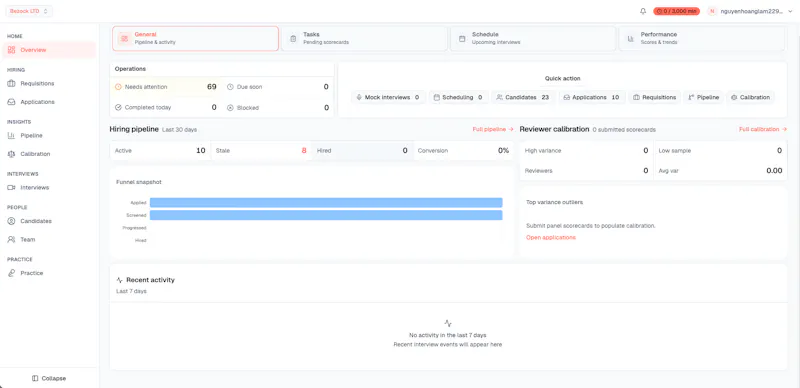Go to Calibration under Insights

[49, 154]
